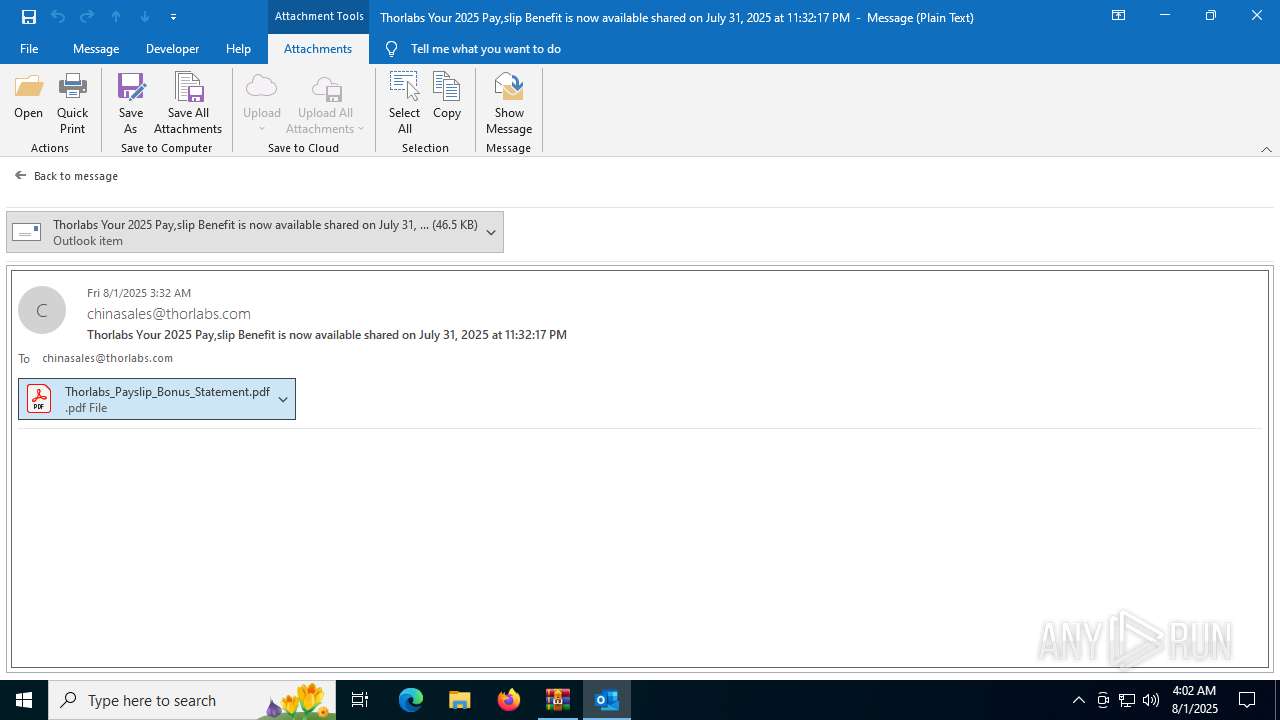Click the Attachment Tools contextual tab header
Viewport: 1280px width, 720px height.
coord(319,16)
